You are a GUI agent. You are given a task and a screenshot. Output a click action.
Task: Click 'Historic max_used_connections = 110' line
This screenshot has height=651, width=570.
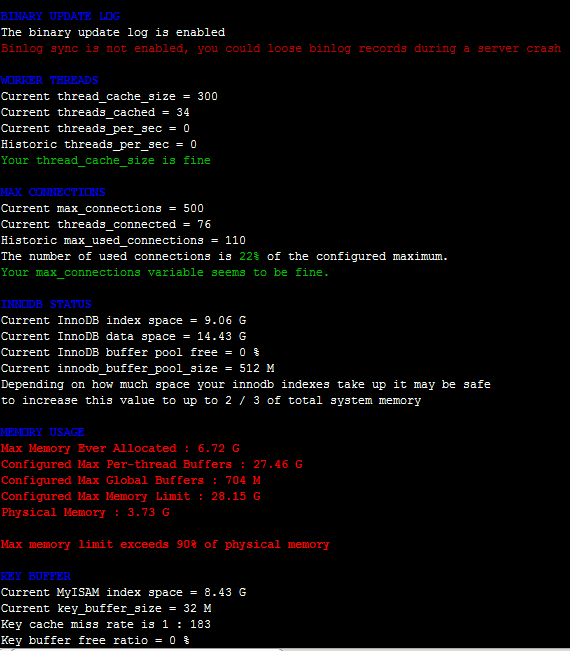point(123,240)
